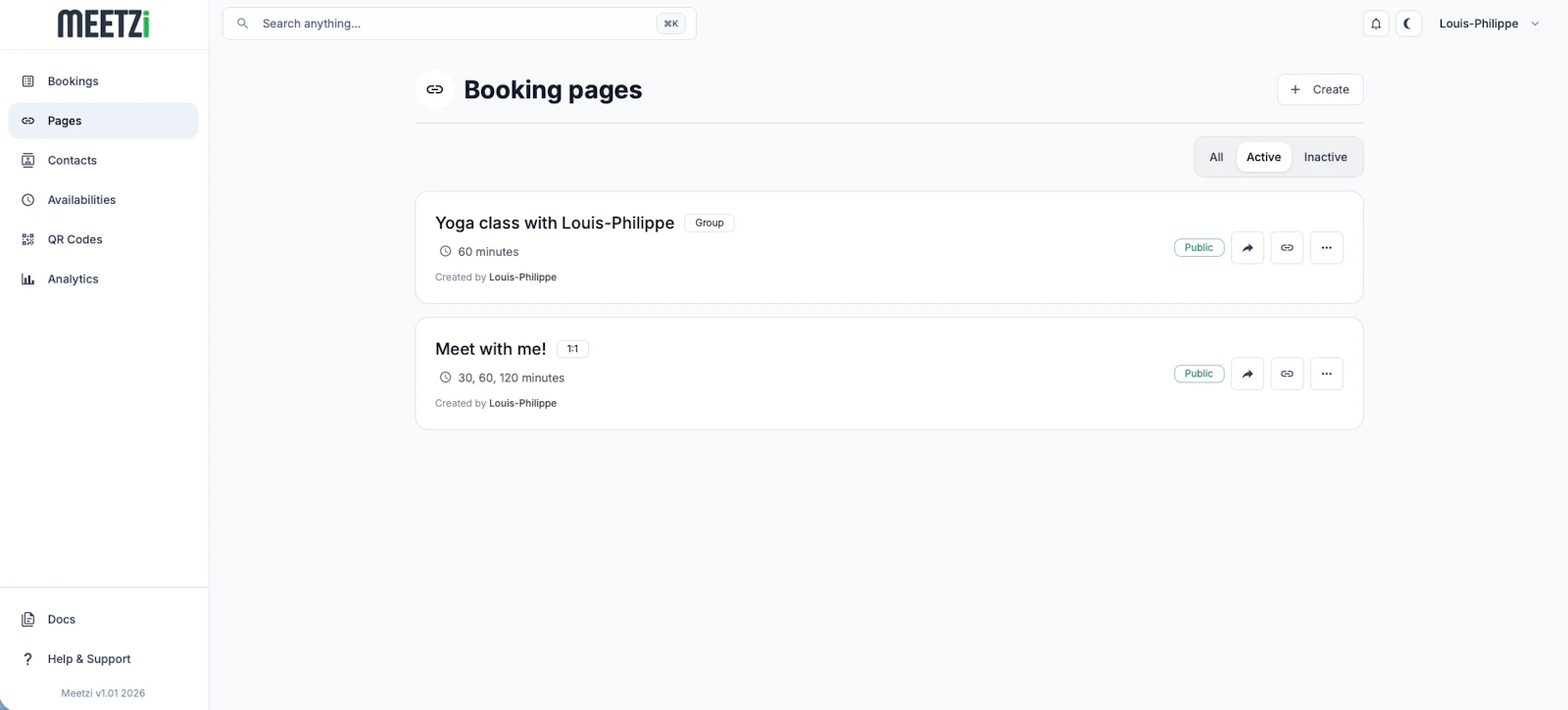Viewport: 1568px width, 710px height.
Task: Click the 30, 60, 120 minutes text
Action: point(511,378)
